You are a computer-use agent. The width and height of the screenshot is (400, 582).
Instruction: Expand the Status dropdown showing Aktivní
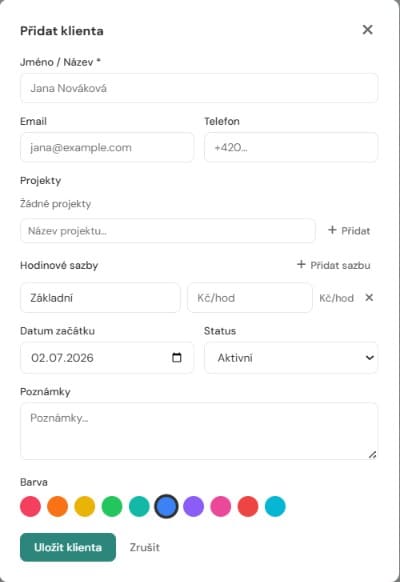click(x=291, y=358)
